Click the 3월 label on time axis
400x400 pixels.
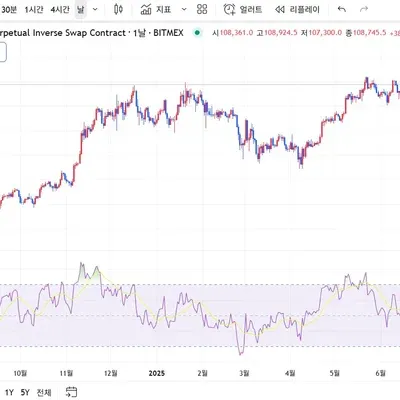tap(244, 373)
